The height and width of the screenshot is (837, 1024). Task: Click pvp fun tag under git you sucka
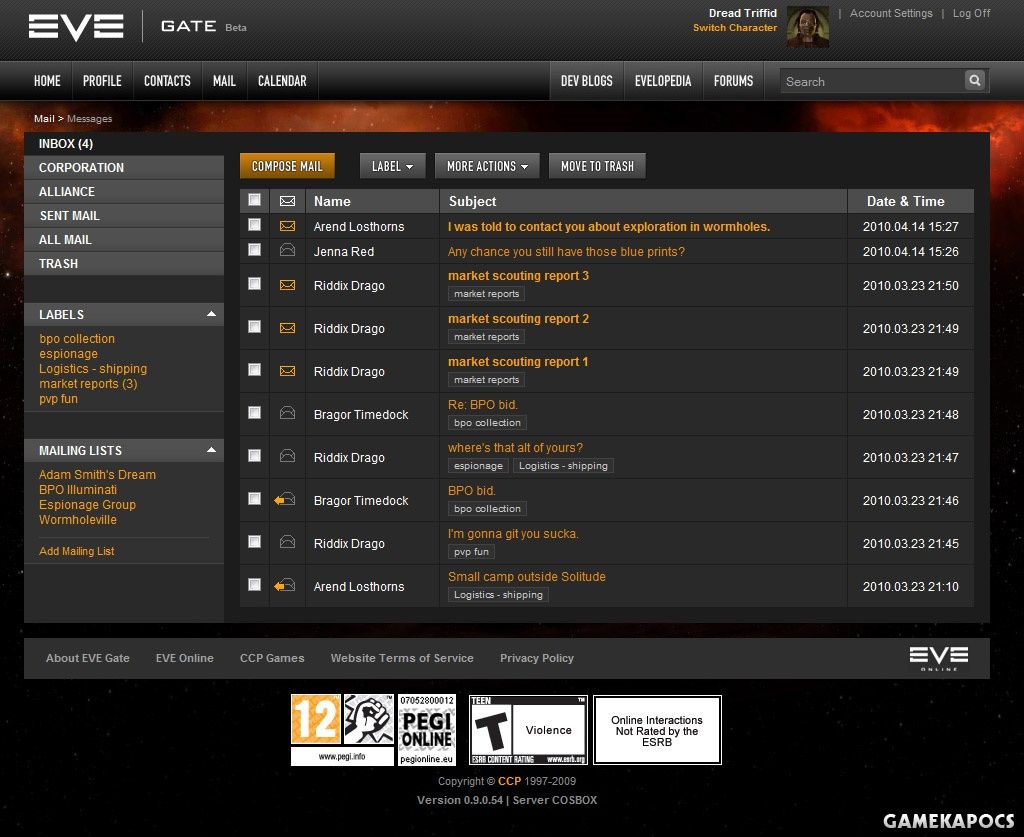click(471, 552)
